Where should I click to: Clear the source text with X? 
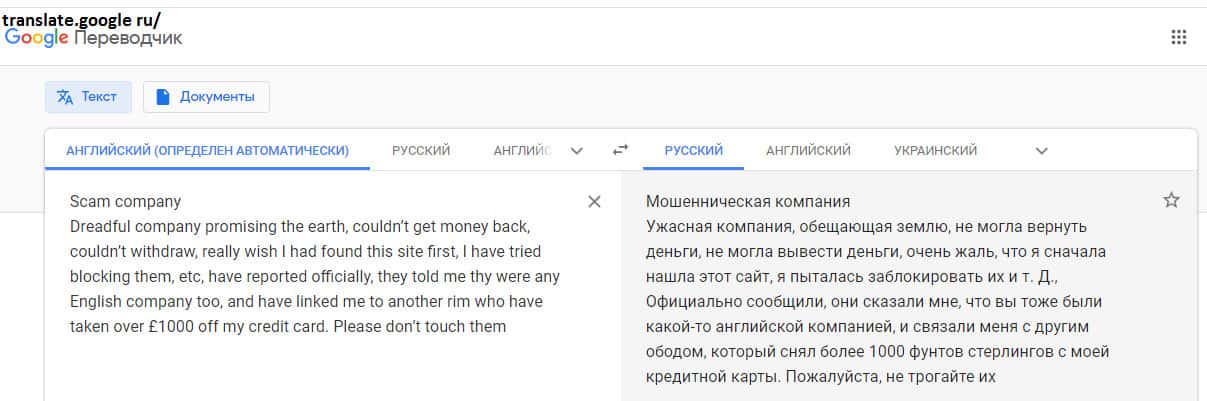(594, 202)
